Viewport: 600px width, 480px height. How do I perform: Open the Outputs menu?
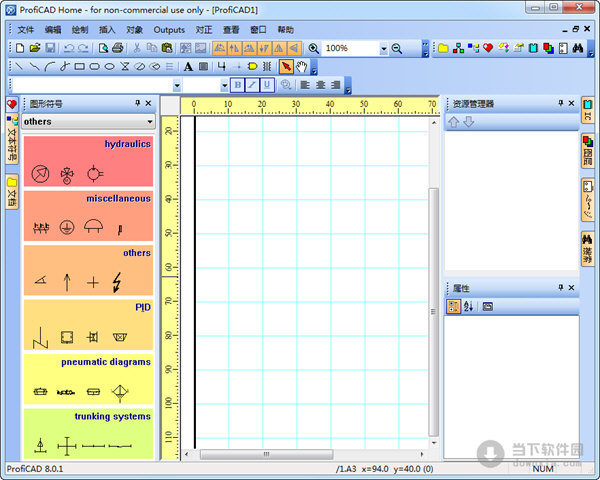click(x=169, y=30)
